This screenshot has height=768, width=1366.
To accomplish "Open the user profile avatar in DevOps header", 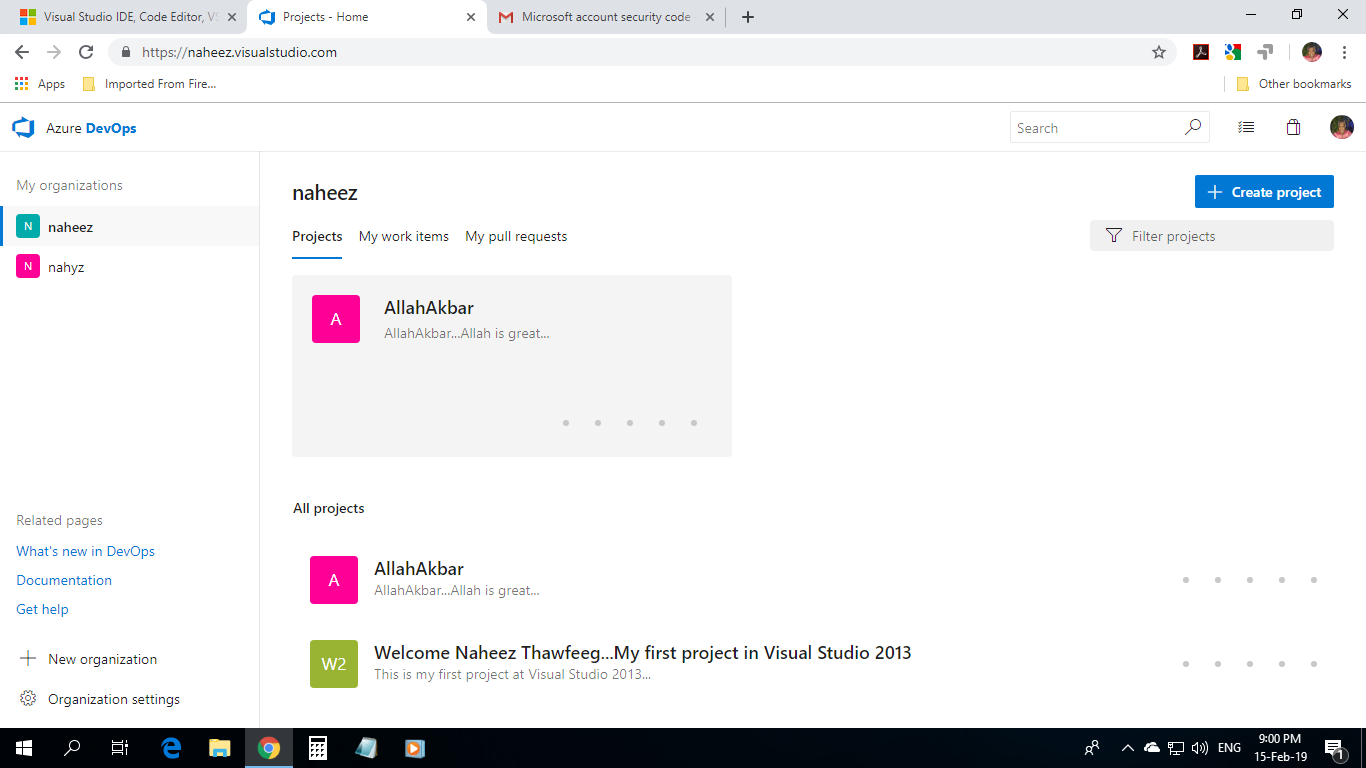I will [x=1341, y=127].
